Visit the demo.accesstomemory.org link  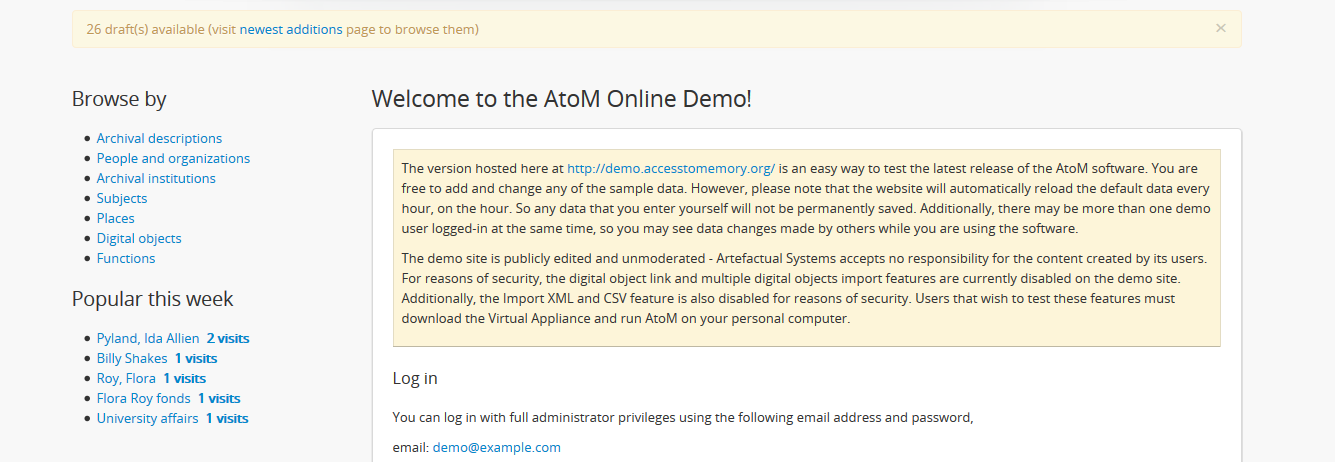point(671,168)
